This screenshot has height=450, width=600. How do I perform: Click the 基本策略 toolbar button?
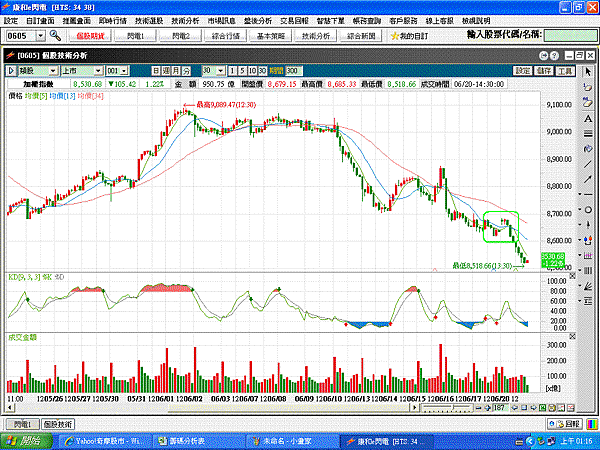[x=271, y=36]
